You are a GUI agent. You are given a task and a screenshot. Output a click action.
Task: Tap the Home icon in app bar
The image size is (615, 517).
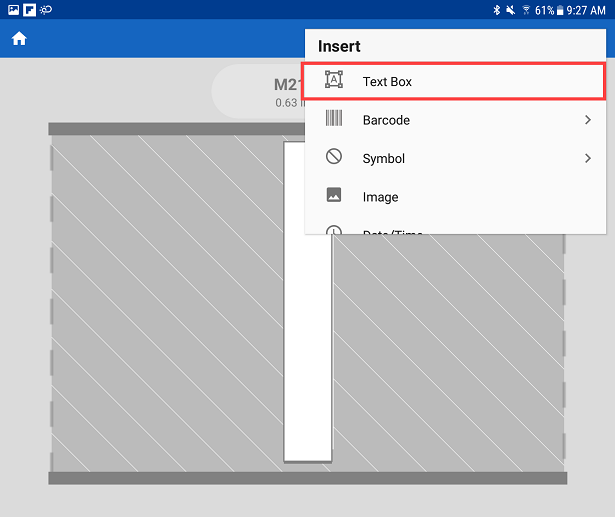point(19,39)
